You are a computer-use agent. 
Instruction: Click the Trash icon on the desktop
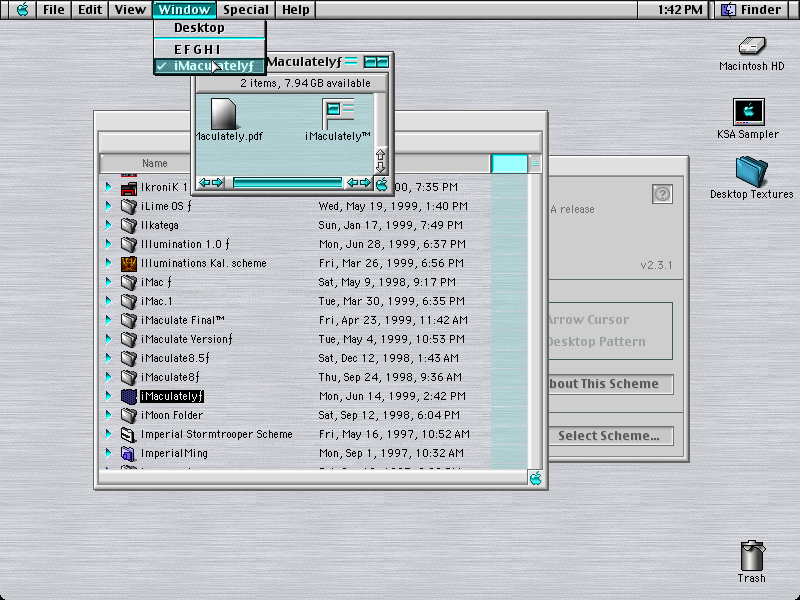coord(752,556)
